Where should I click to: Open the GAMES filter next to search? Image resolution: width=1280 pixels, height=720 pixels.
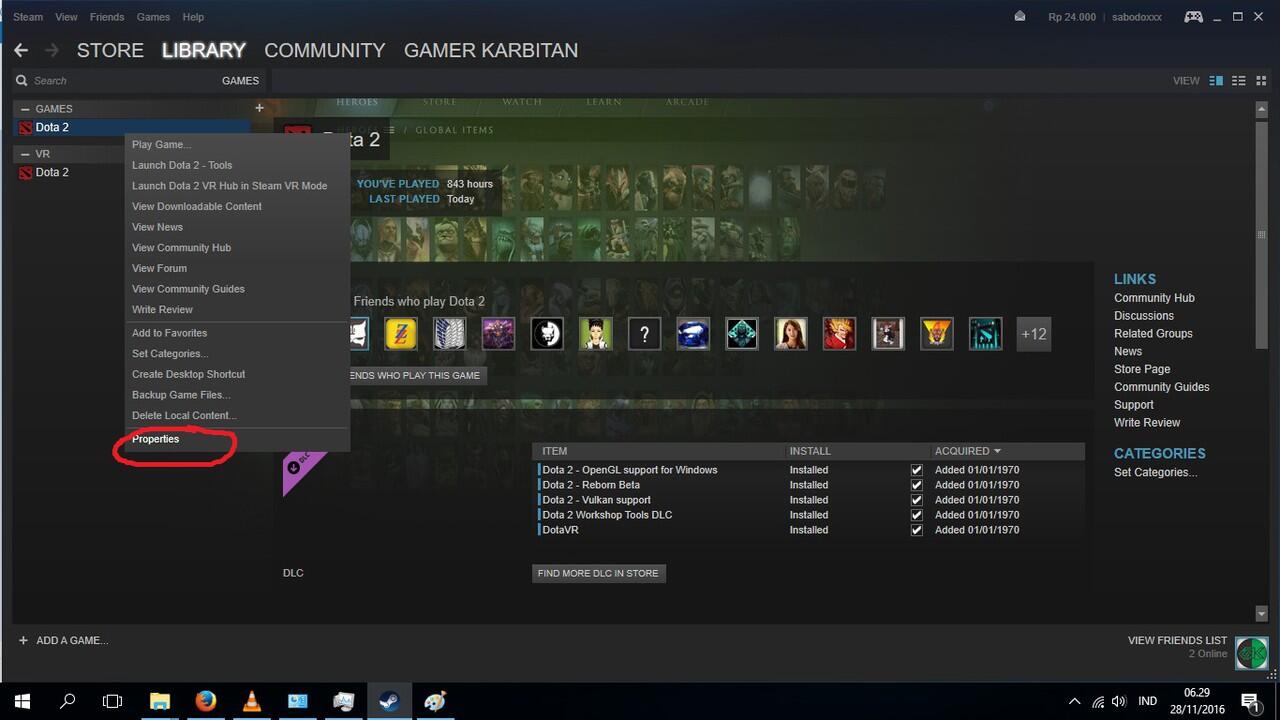pyautogui.click(x=240, y=81)
